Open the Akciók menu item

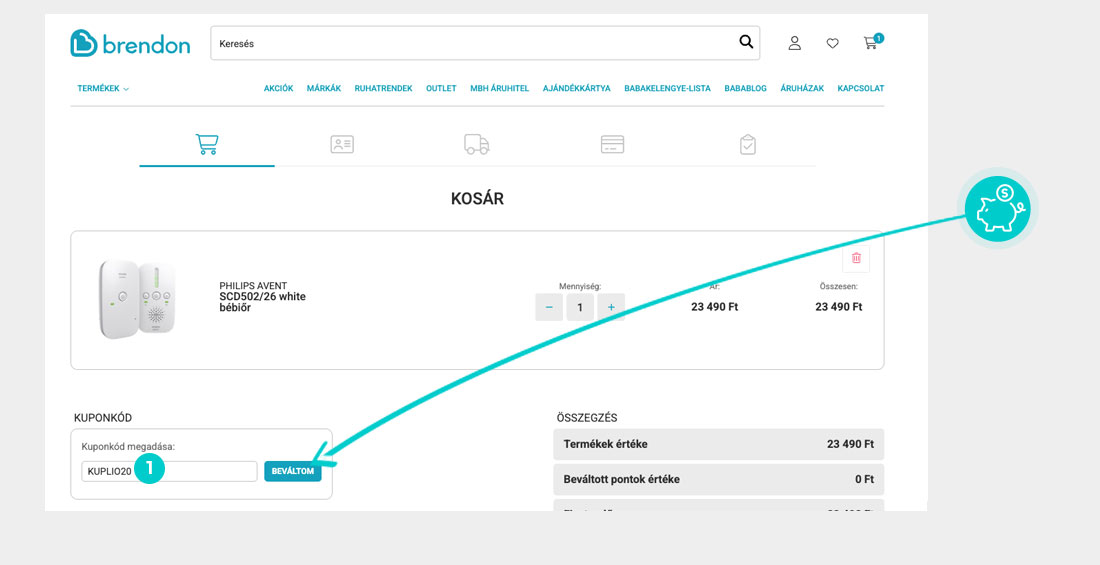point(278,89)
